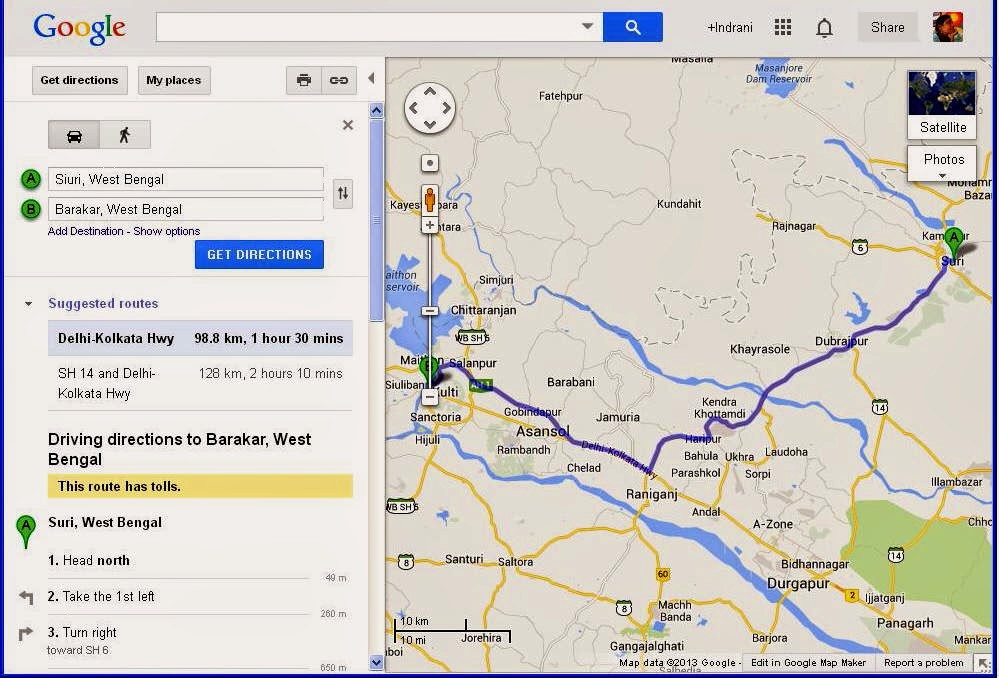
Task: Switch to the My places tab
Action: [x=173, y=80]
